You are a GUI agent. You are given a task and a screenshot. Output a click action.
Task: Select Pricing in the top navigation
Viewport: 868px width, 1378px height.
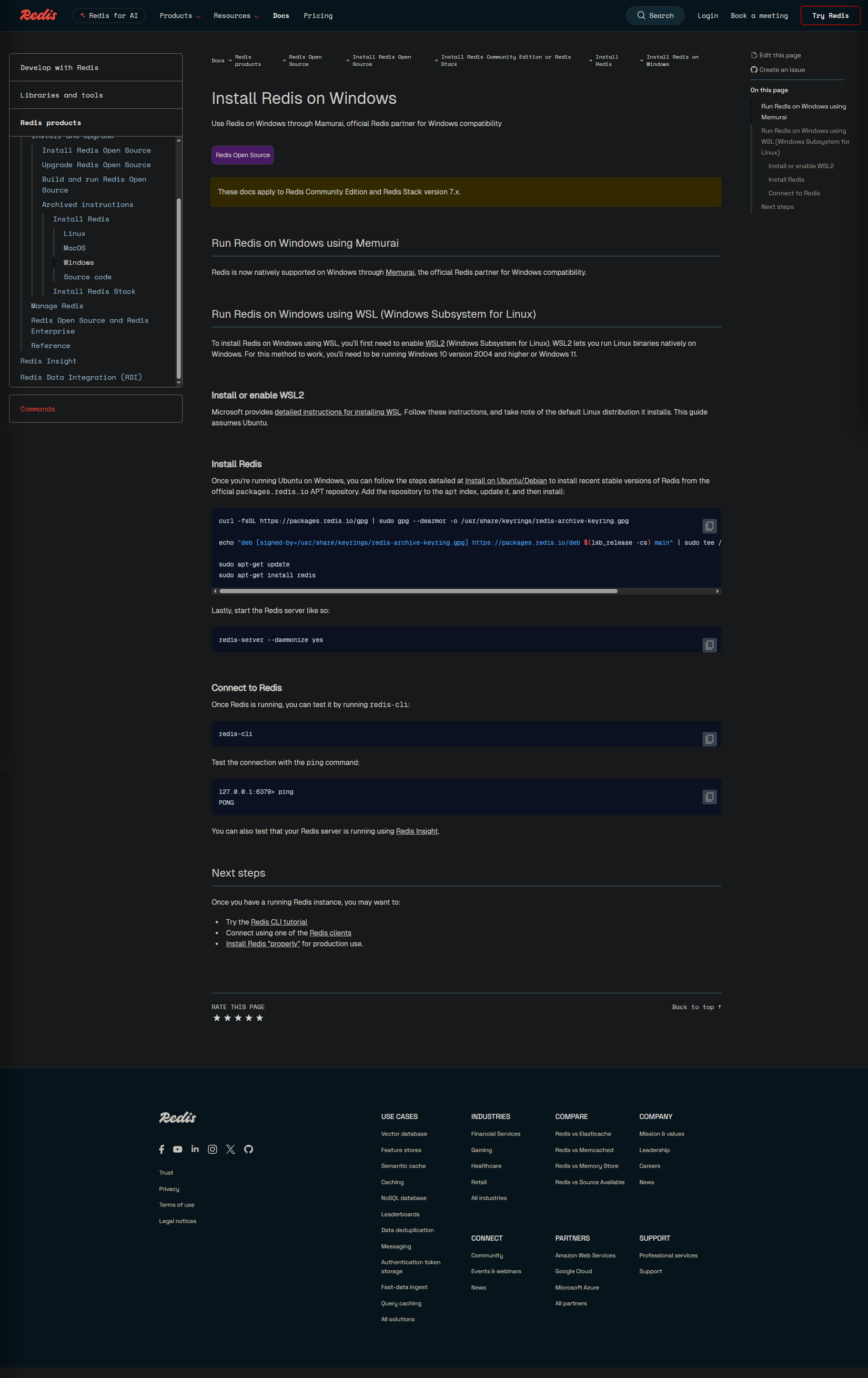tap(318, 15)
